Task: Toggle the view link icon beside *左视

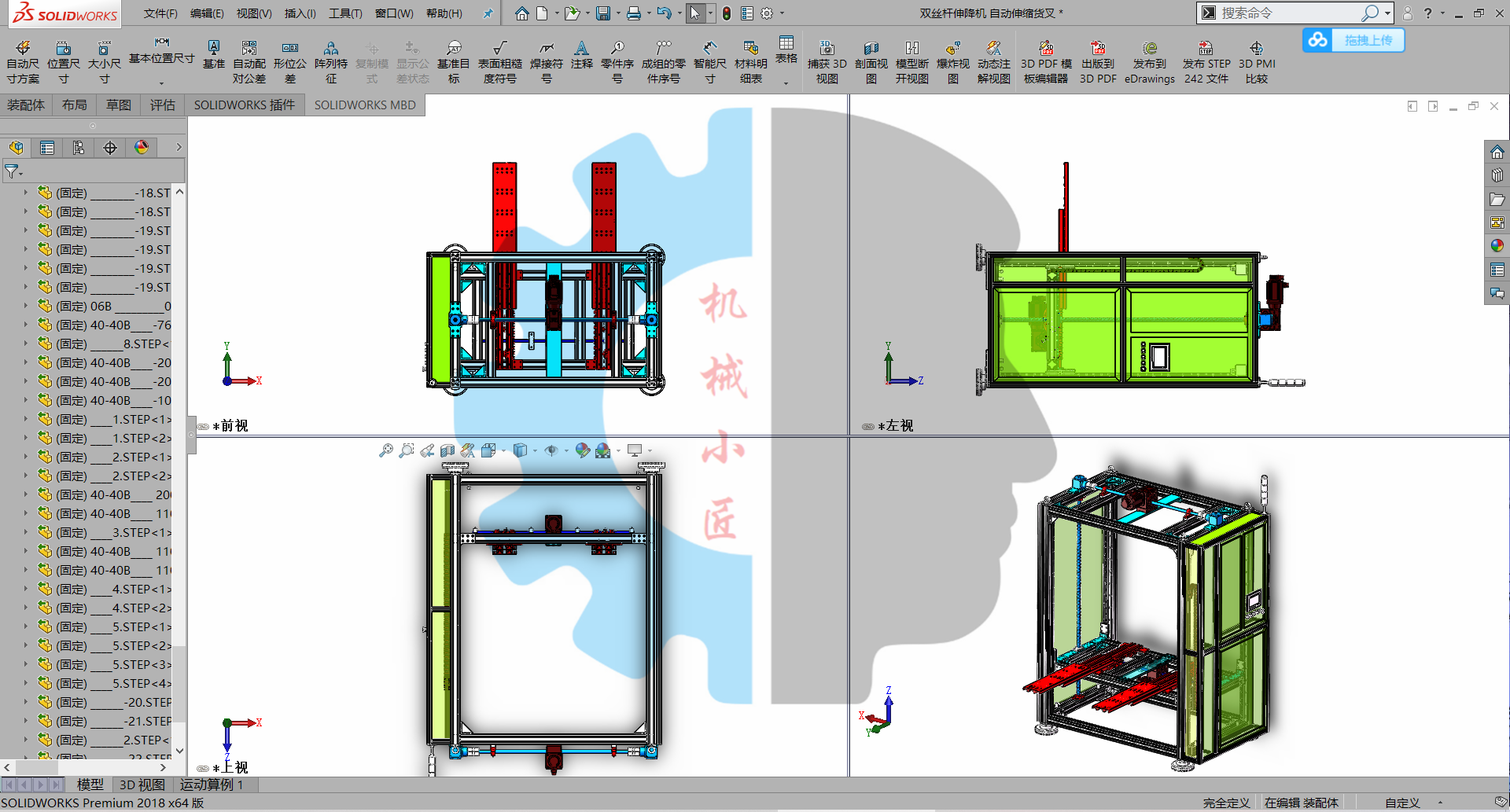Action: tap(868, 427)
